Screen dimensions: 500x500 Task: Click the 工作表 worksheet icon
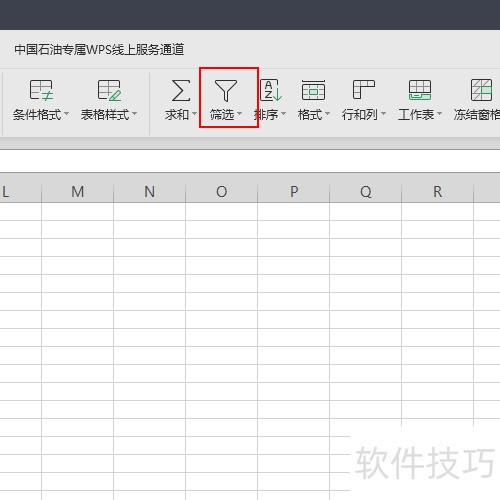420,90
